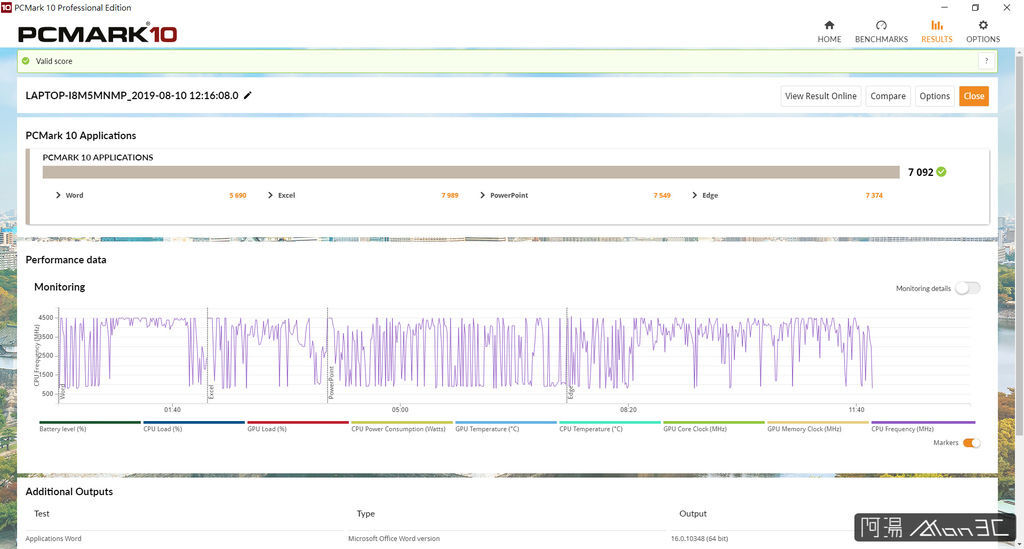Image resolution: width=1024 pixels, height=549 pixels.
Task: Turn off the Markers switch
Action: tap(971, 443)
